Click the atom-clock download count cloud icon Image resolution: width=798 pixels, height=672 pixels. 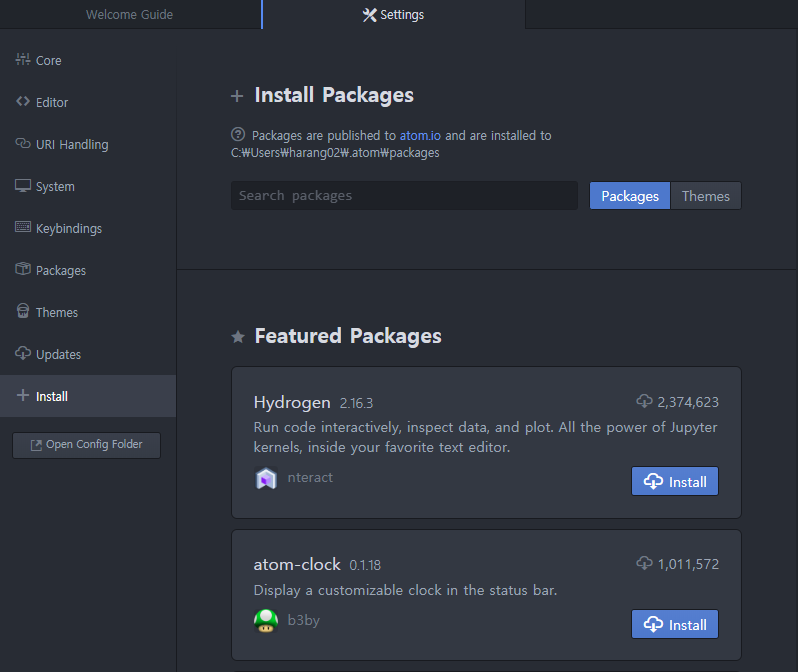[x=644, y=563]
